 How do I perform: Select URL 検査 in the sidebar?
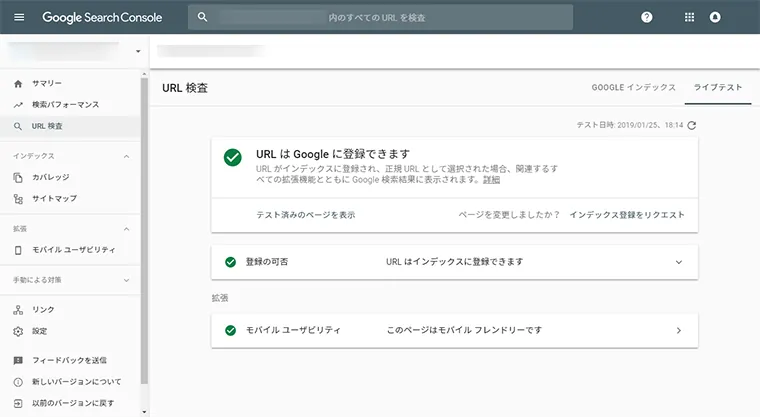71,126
